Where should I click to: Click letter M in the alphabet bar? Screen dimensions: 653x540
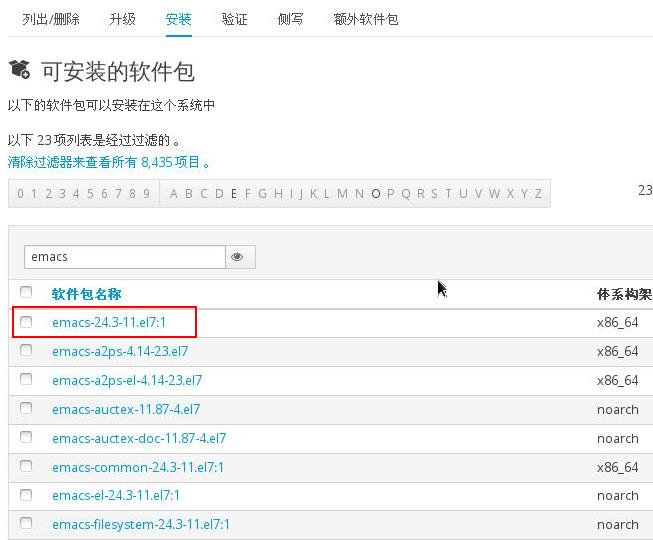(x=342, y=194)
